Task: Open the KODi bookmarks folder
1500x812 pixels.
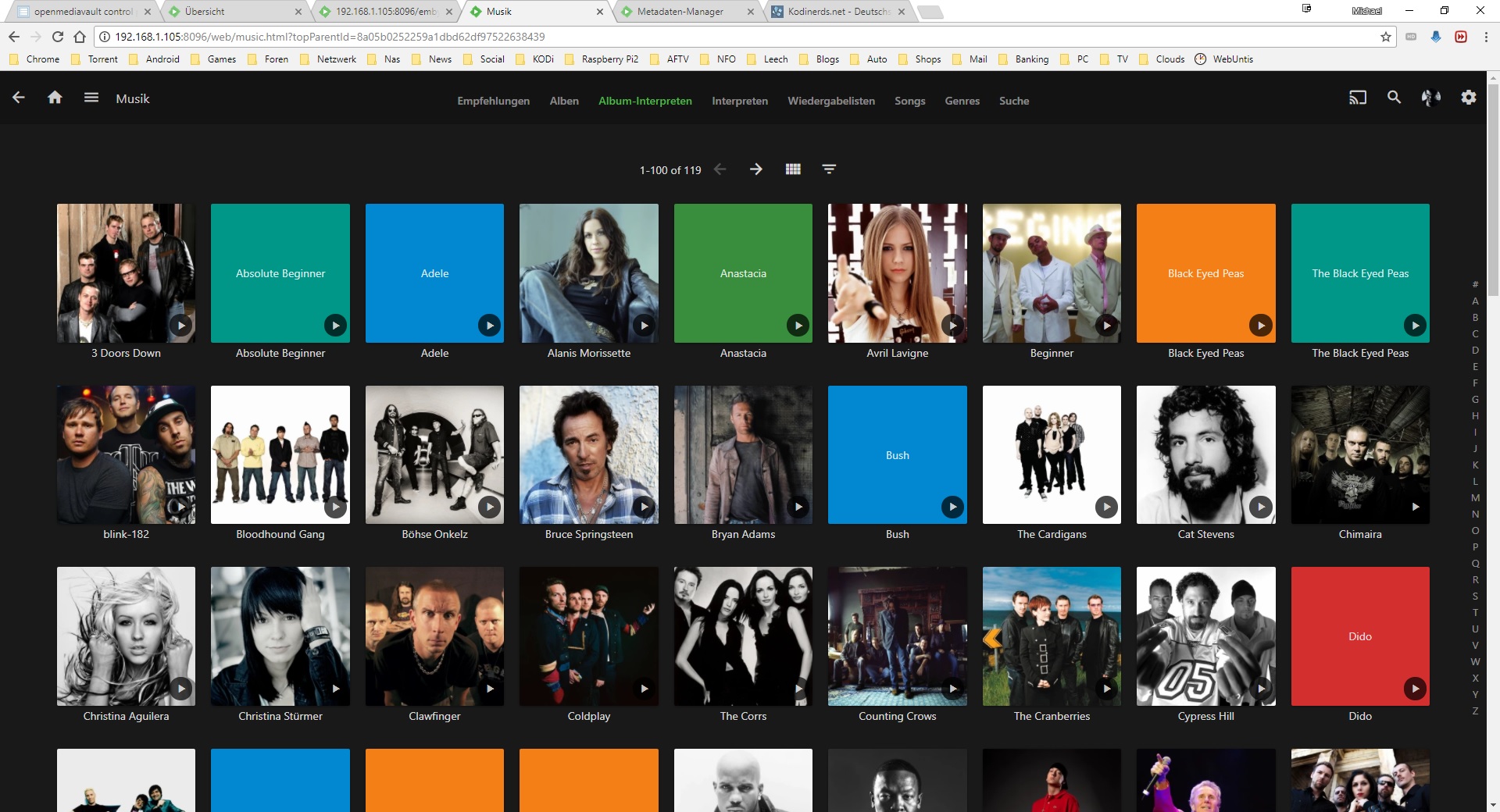Action: 535,59
